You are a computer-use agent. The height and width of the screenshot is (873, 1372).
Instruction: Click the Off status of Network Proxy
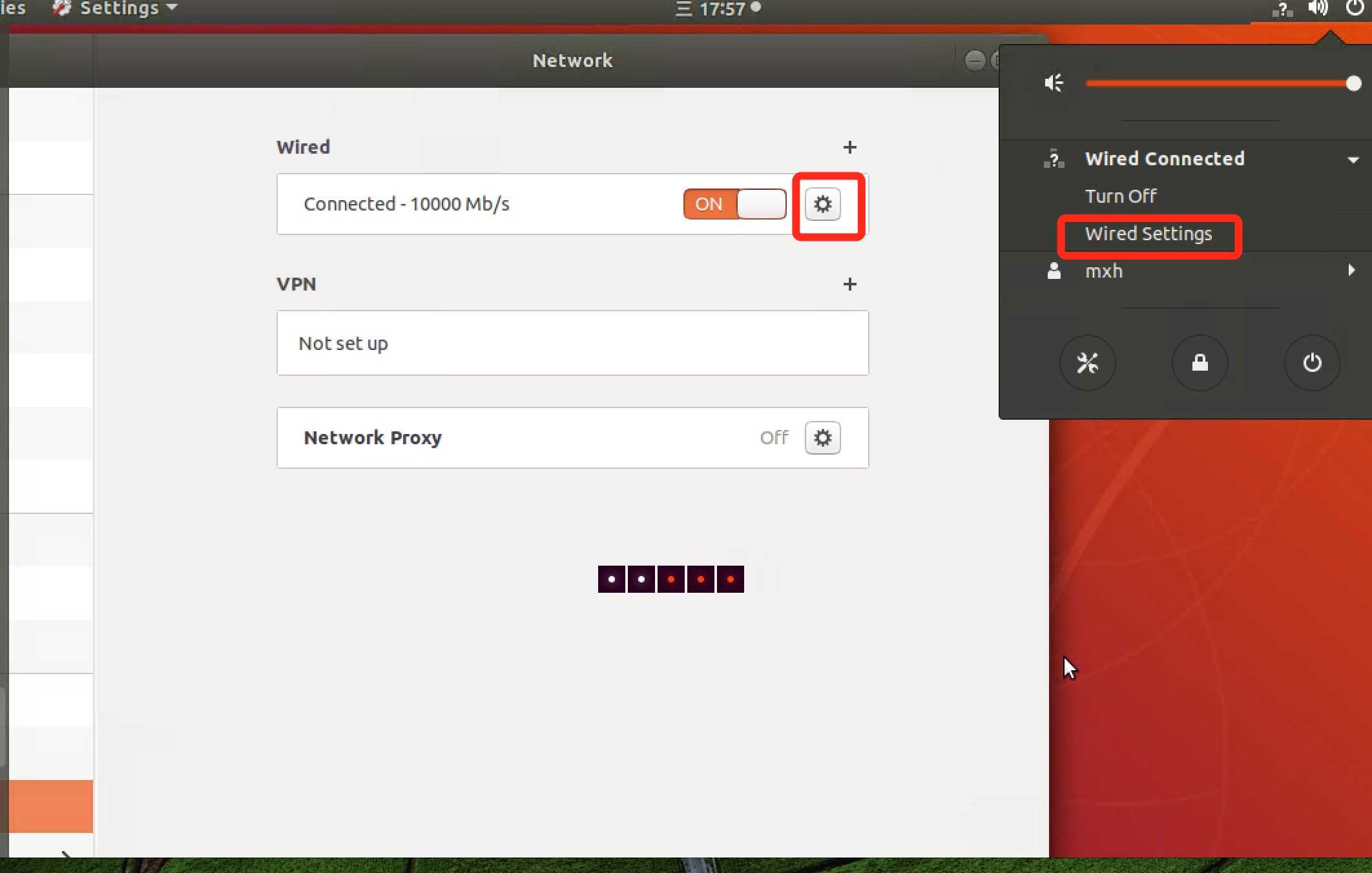click(x=774, y=438)
